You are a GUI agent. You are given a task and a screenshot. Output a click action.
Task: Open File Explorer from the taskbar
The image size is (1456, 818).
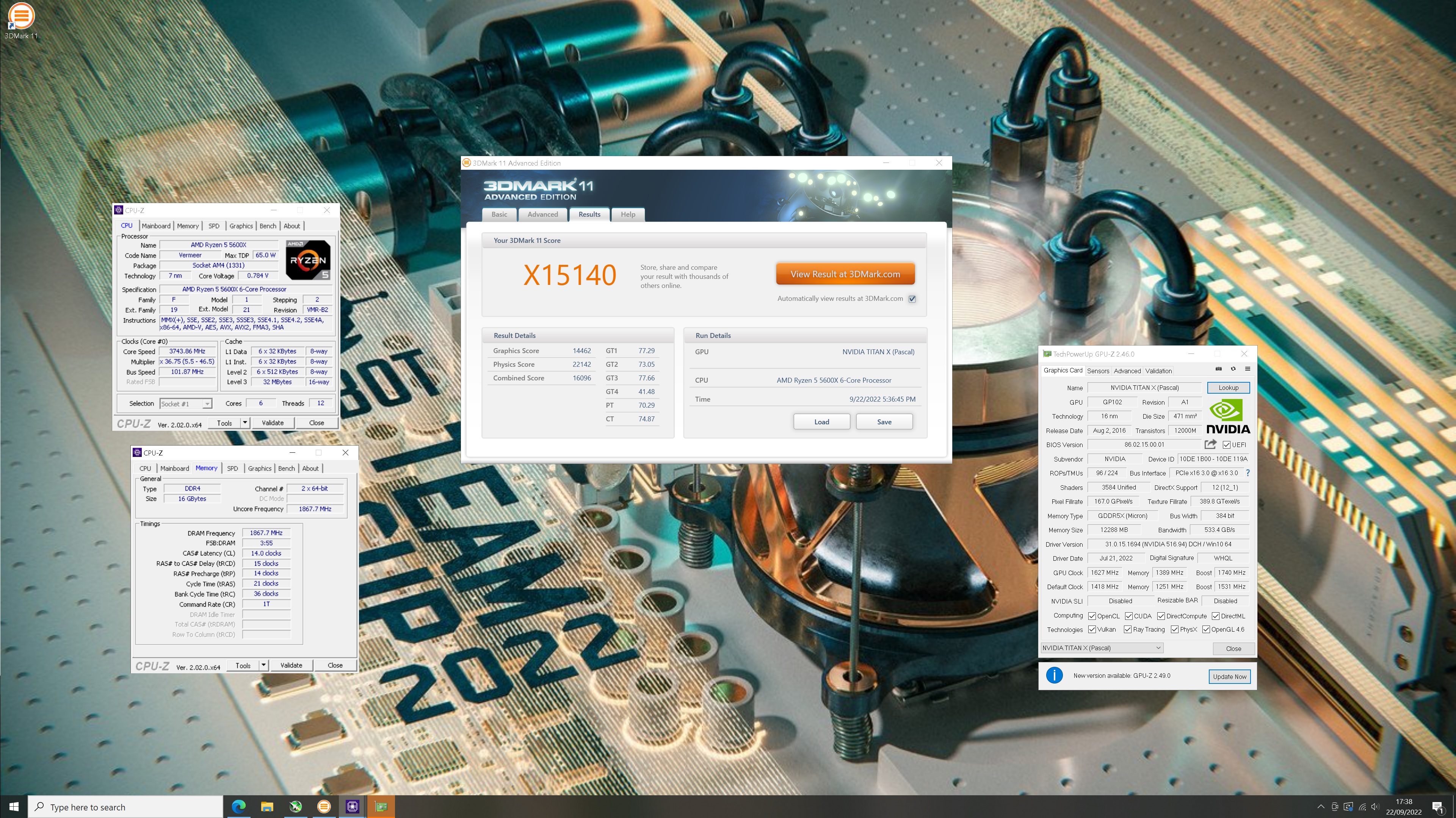(x=267, y=806)
